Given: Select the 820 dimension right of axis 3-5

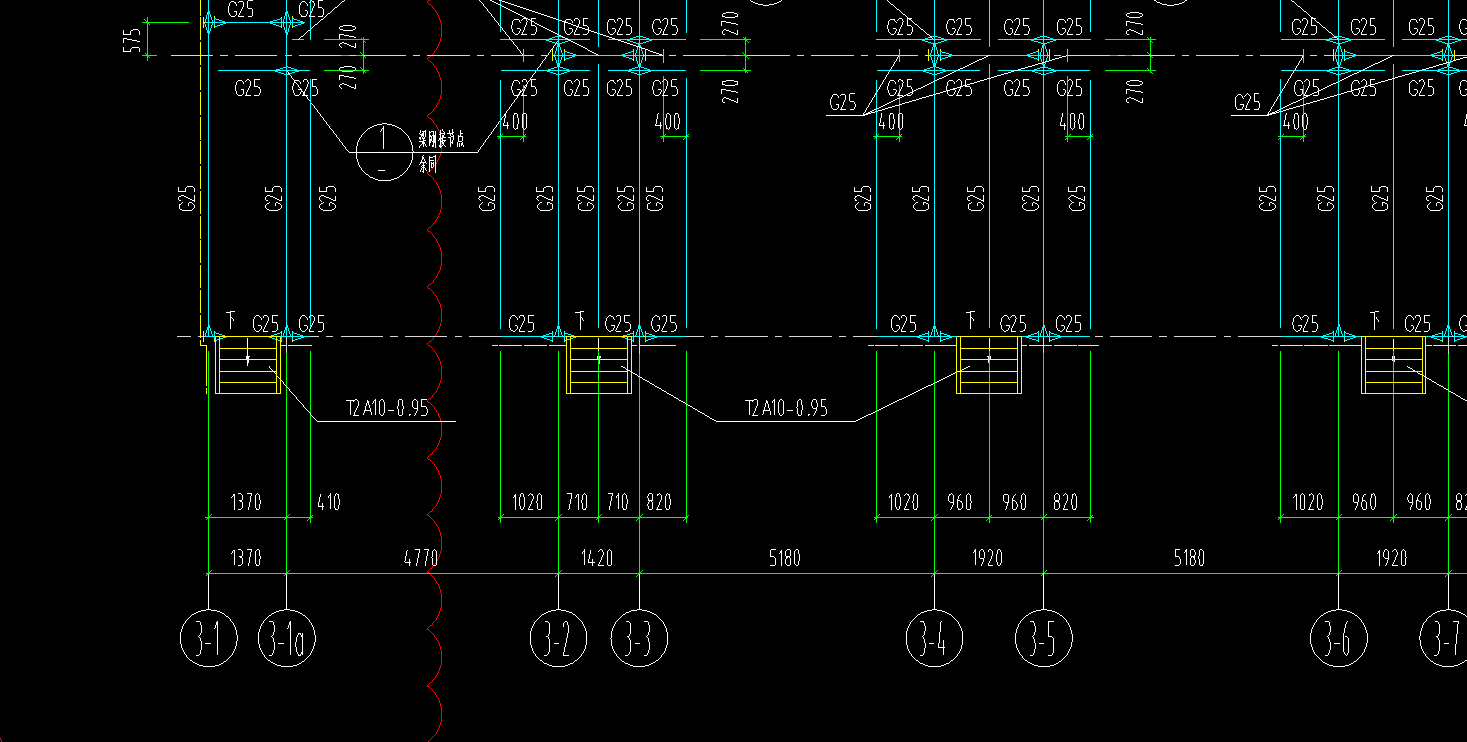Looking at the screenshot, I should [x=1066, y=502].
